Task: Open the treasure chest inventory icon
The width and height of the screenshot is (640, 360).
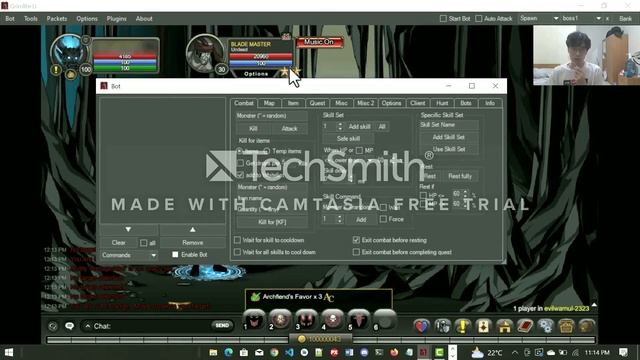Action: click(567, 326)
